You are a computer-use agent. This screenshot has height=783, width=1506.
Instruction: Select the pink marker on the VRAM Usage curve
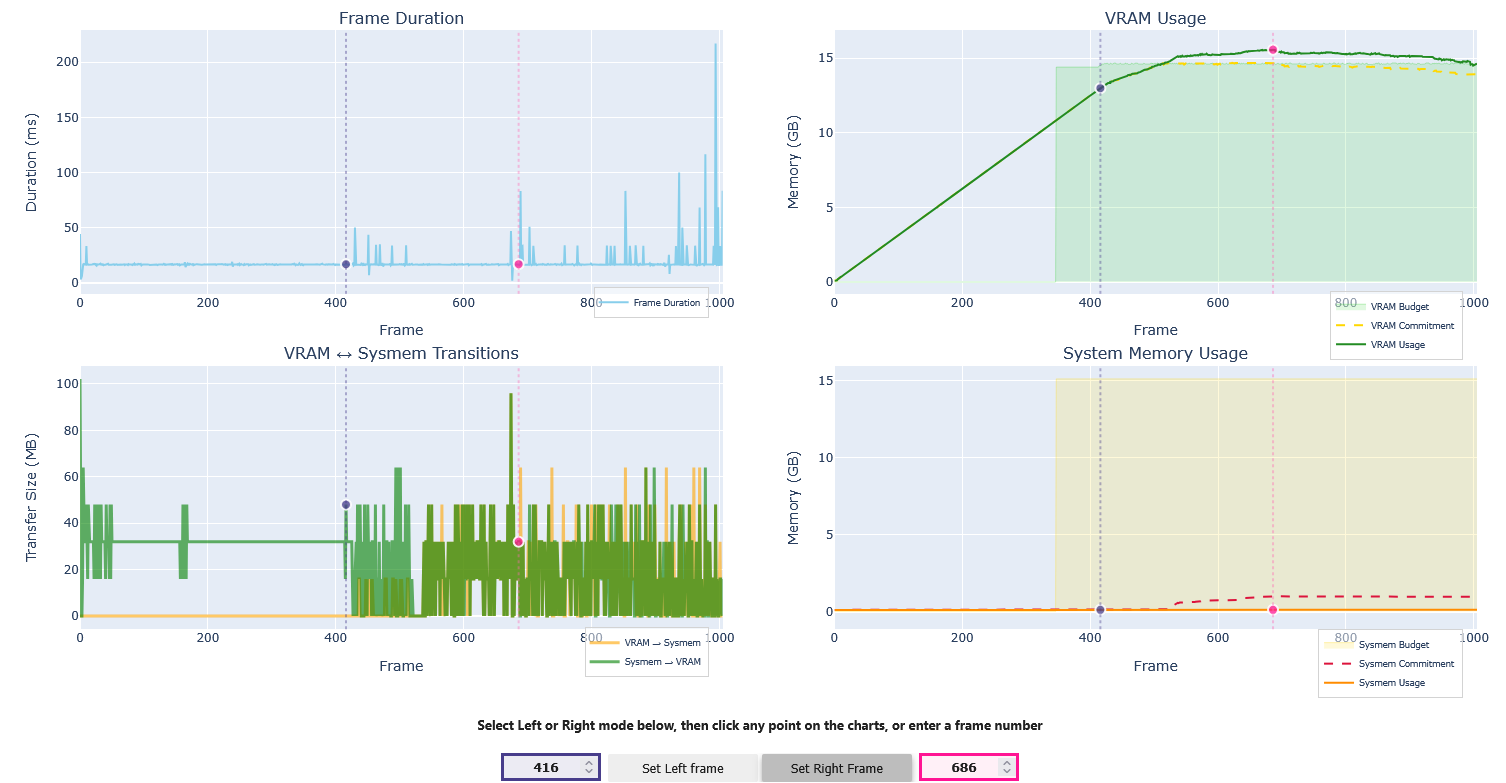click(x=1273, y=48)
